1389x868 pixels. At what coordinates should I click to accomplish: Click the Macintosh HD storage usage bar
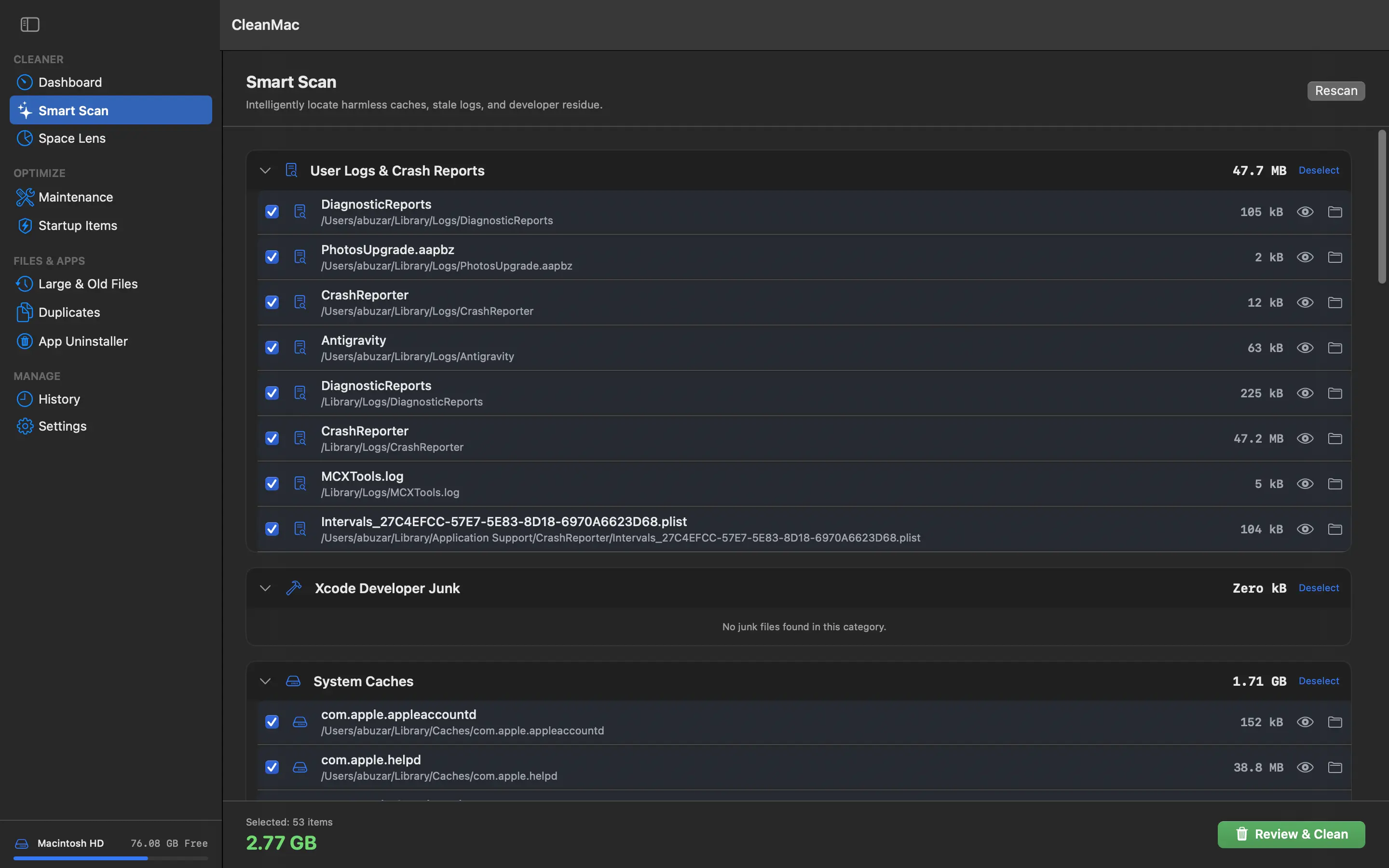point(111,858)
